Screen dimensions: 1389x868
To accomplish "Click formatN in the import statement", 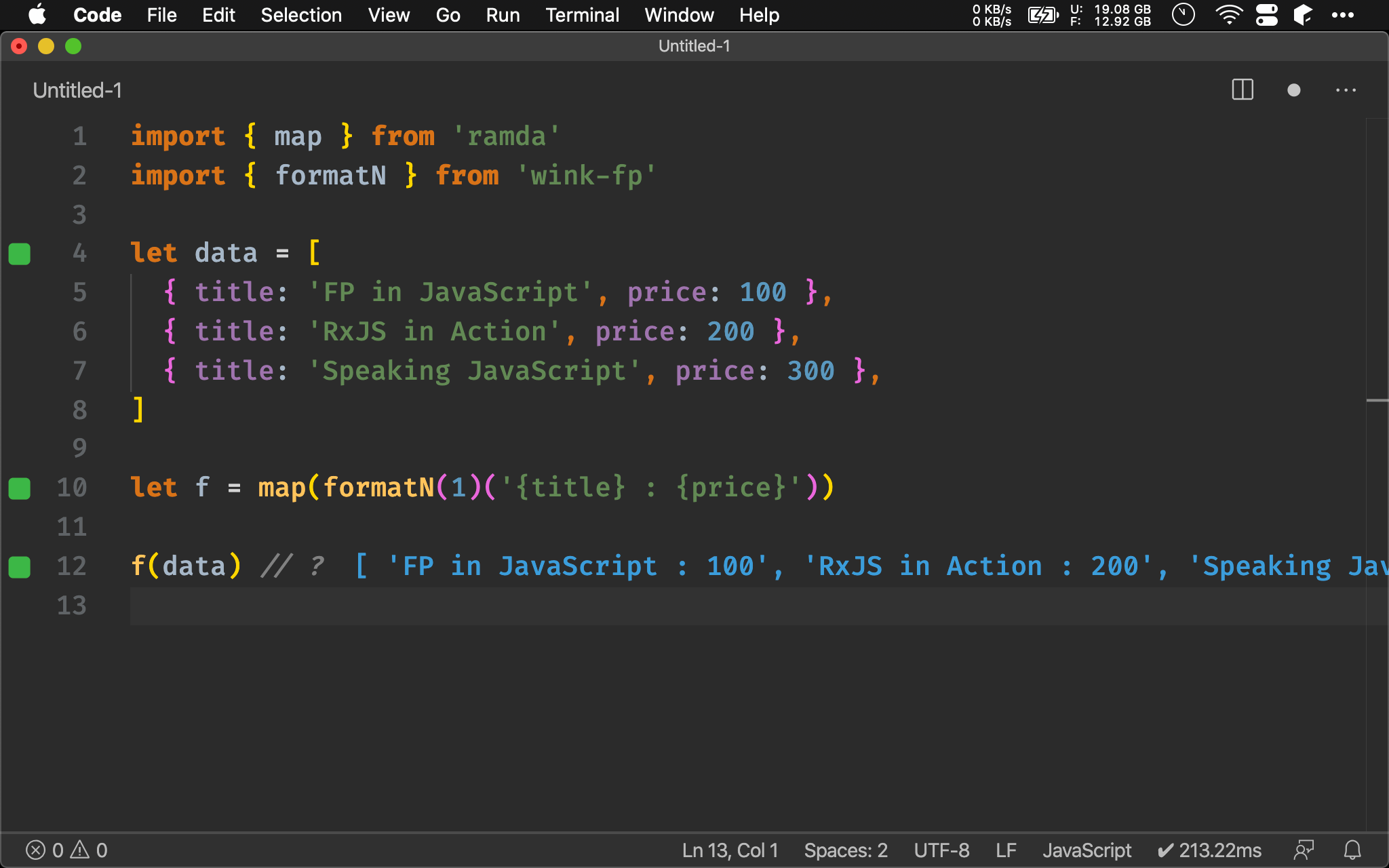I will (x=330, y=176).
